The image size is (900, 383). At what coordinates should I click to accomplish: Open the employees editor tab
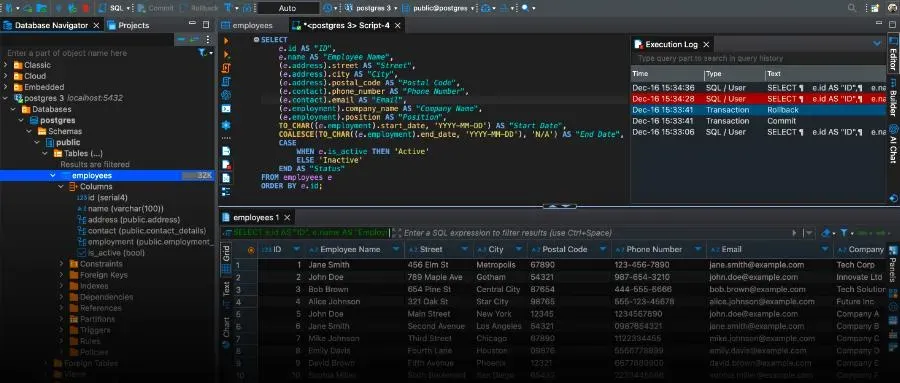[x=247, y=25]
